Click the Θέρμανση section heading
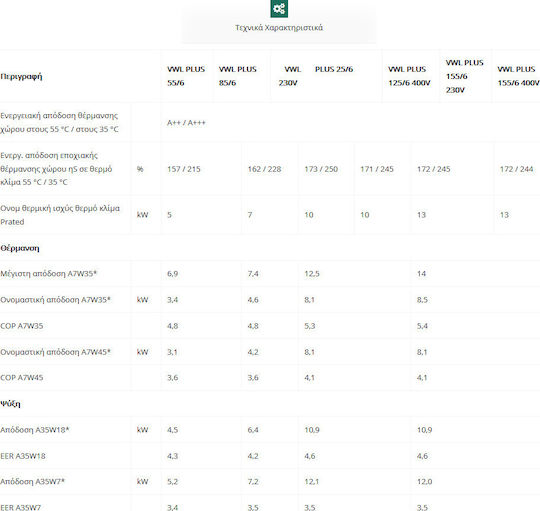540x511 pixels. 20,248
